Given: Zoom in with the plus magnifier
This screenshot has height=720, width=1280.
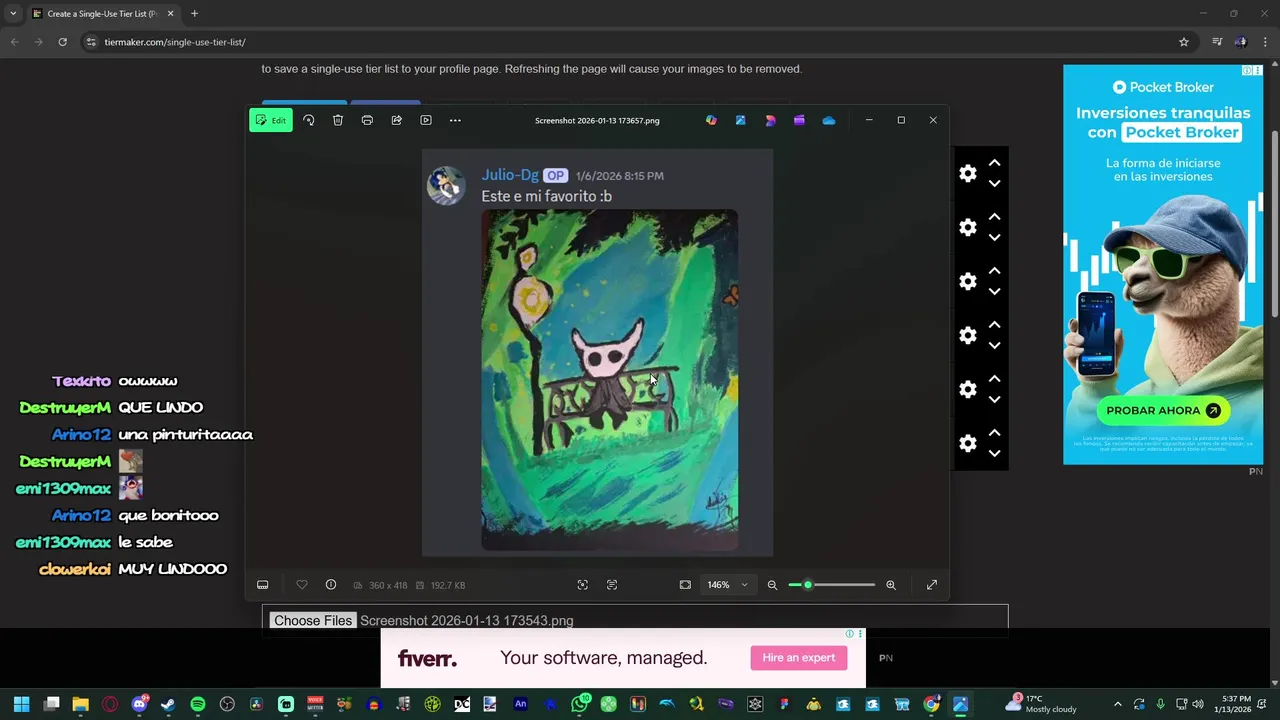Looking at the screenshot, I should (x=890, y=585).
